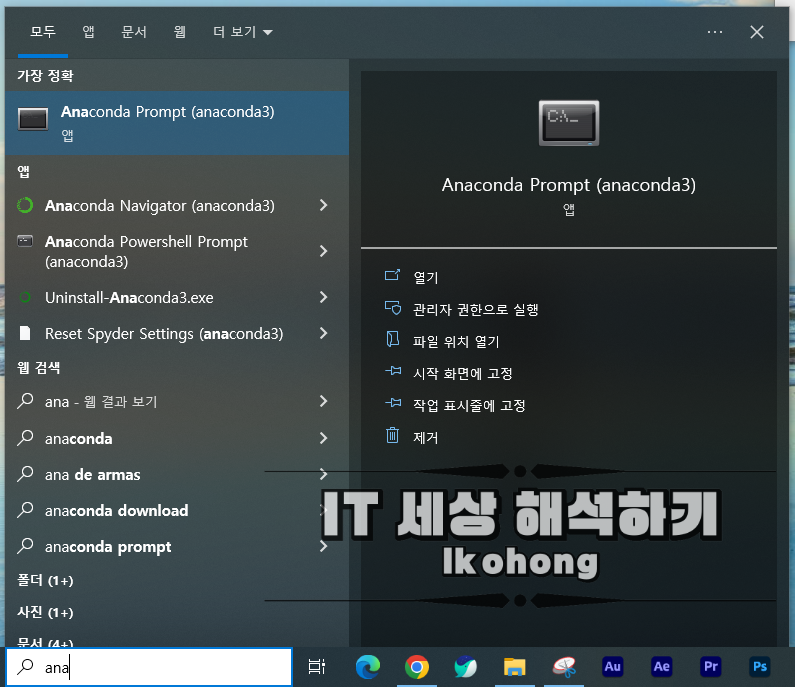795x687 pixels.
Task: Choose 파일 위치 열기
Action: point(456,341)
